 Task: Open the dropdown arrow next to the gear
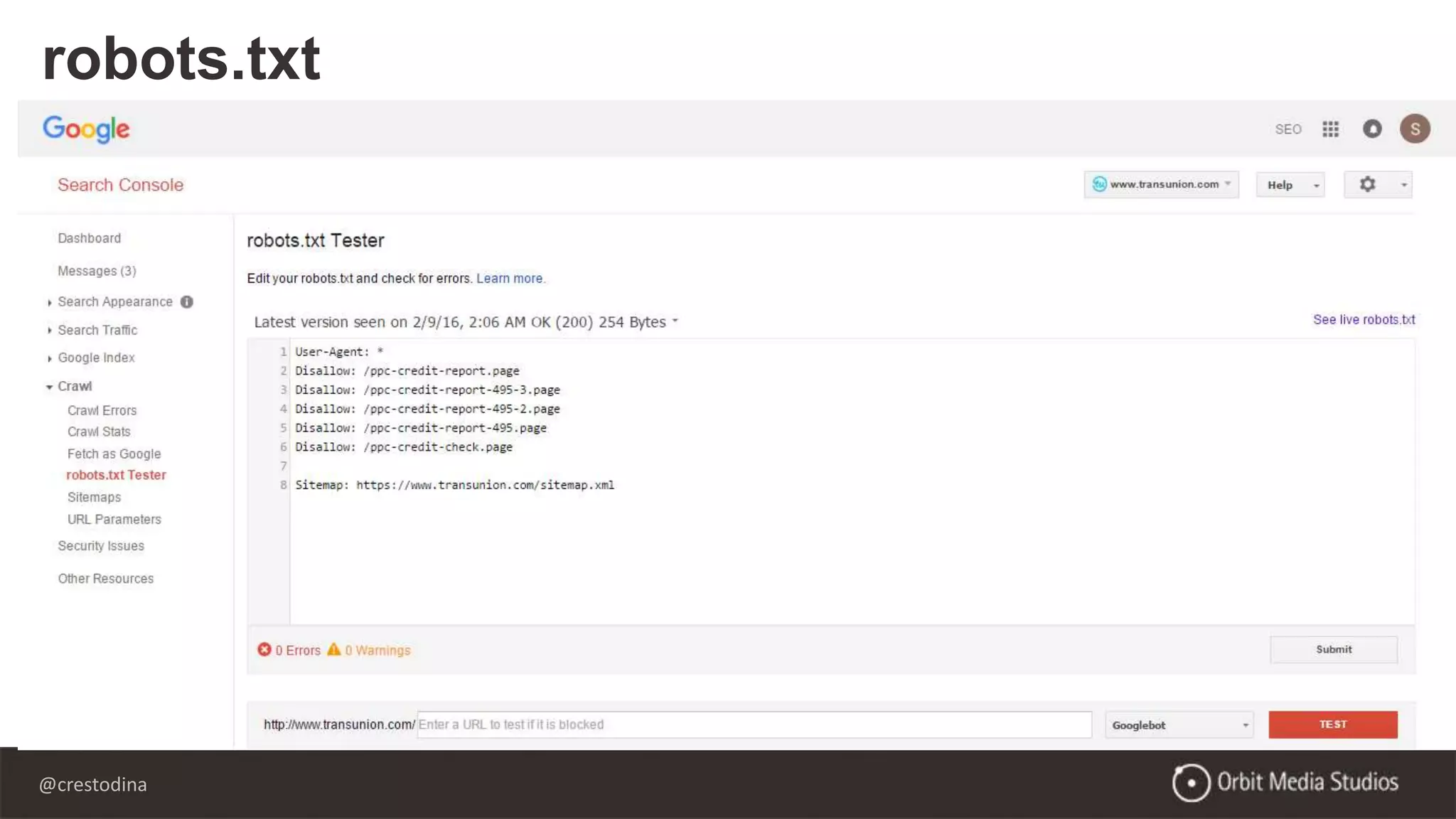pyautogui.click(x=1403, y=185)
